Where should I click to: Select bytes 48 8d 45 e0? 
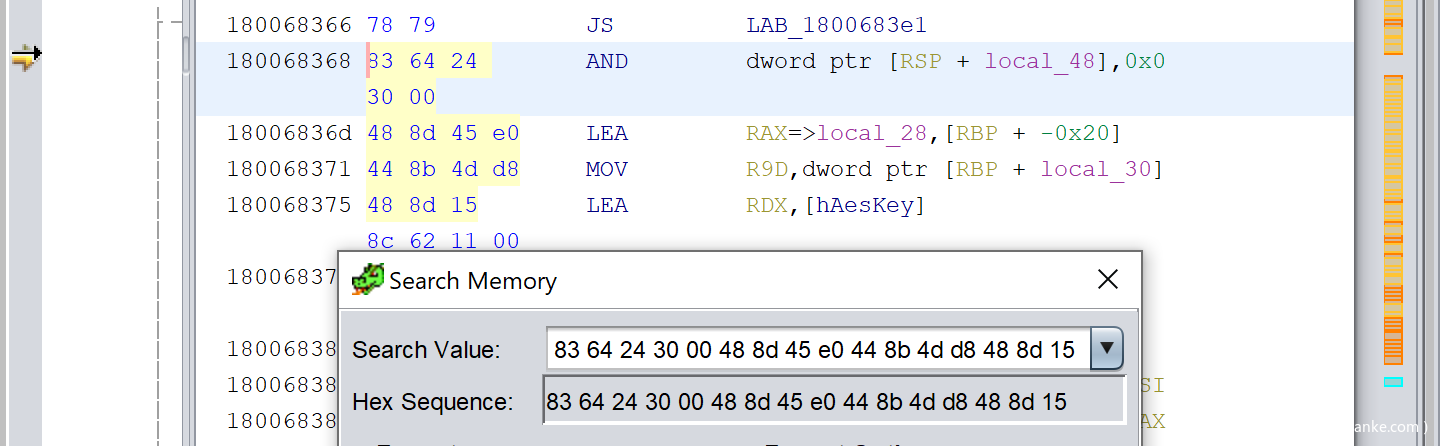click(443, 133)
